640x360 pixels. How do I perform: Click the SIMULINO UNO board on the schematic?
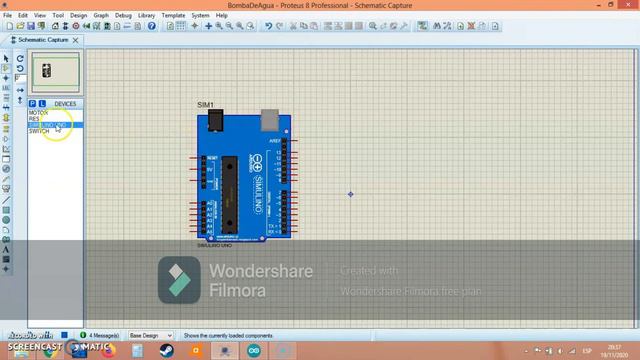[244, 177]
